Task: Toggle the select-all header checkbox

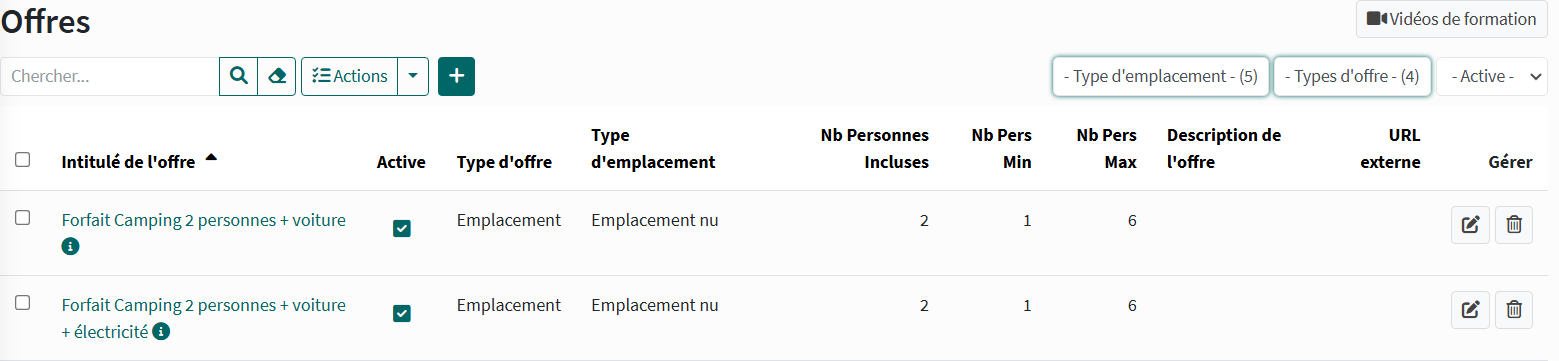Action: pos(23,159)
